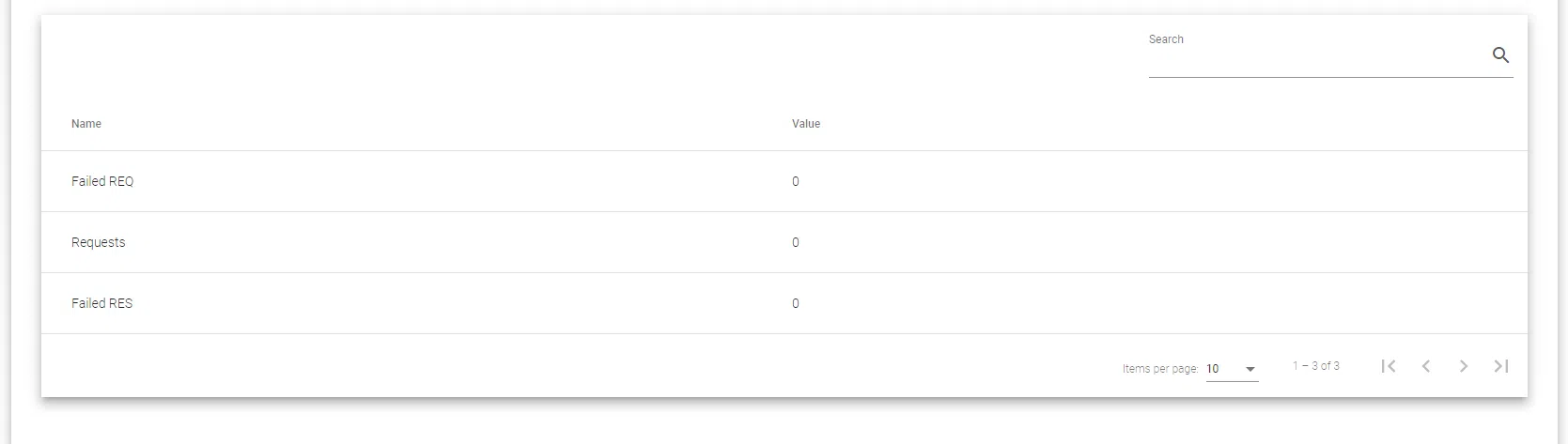Go to the previous page

tap(1425, 366)
